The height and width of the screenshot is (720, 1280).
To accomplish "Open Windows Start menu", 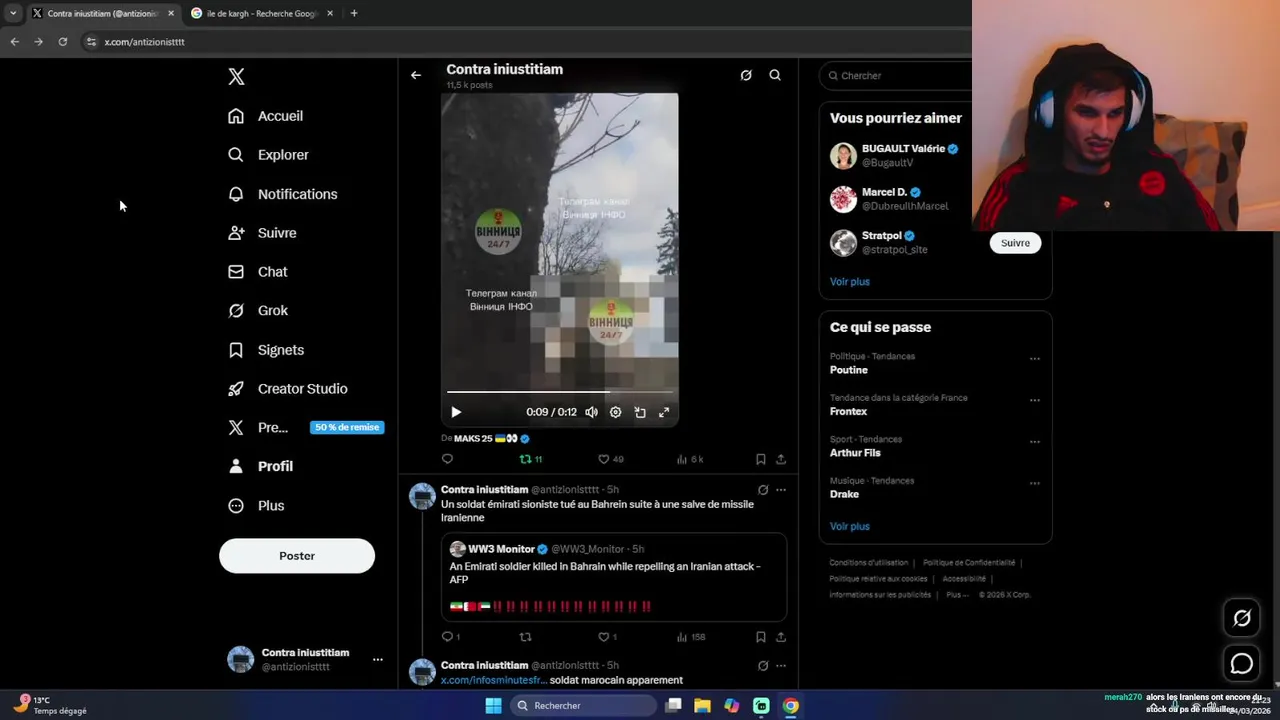I will click(x=493, y=706).
